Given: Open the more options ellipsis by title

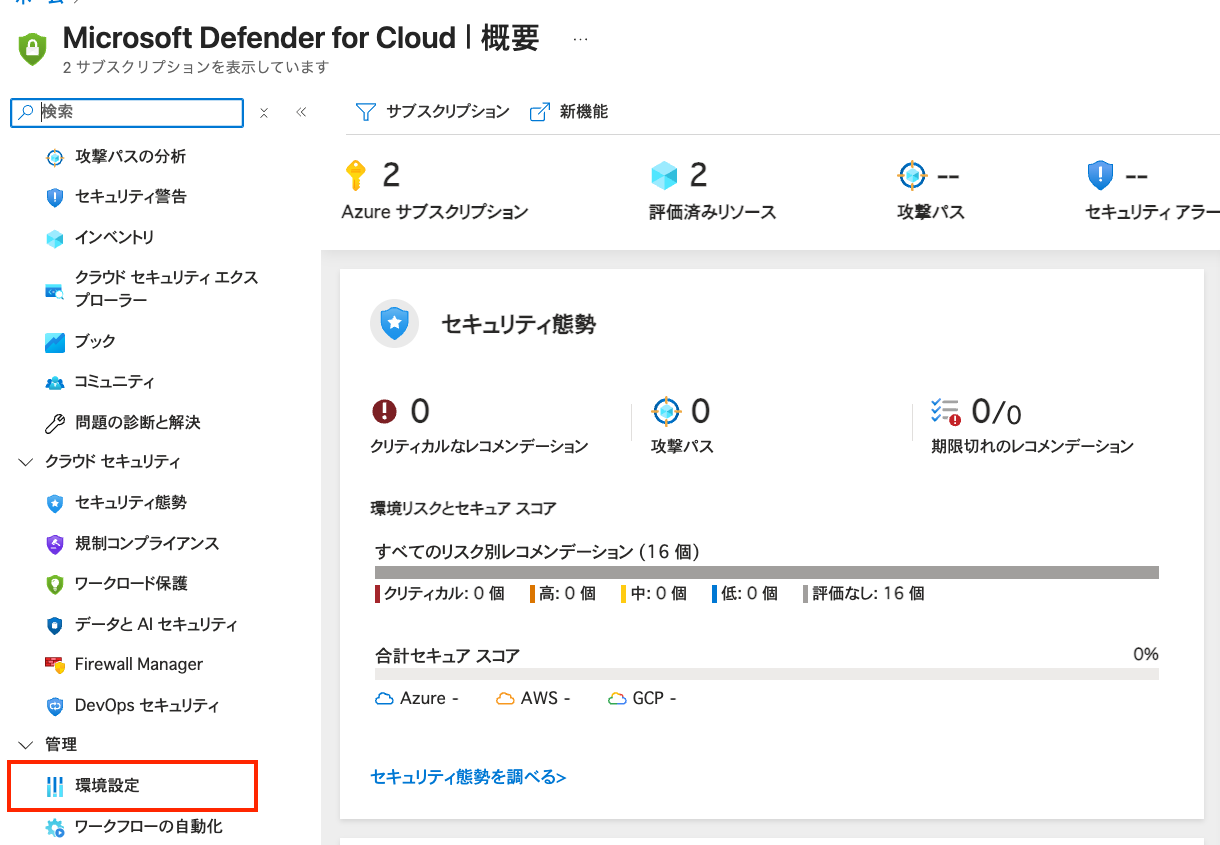Looking at the screenshot, I should click(580, 39).
